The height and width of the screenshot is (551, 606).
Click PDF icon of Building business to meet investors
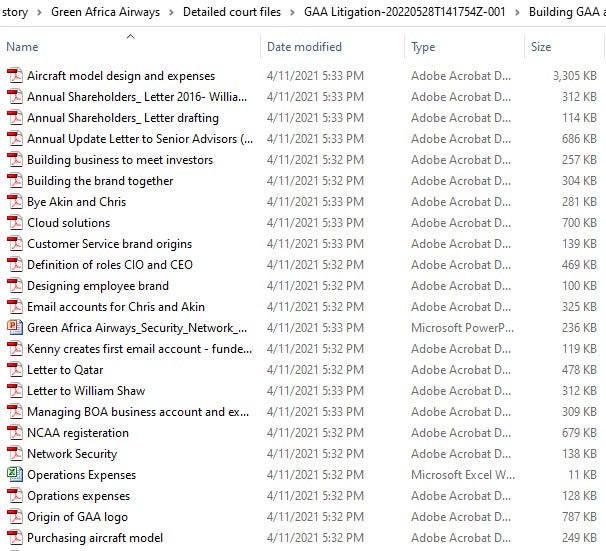(x=15, y=160)
